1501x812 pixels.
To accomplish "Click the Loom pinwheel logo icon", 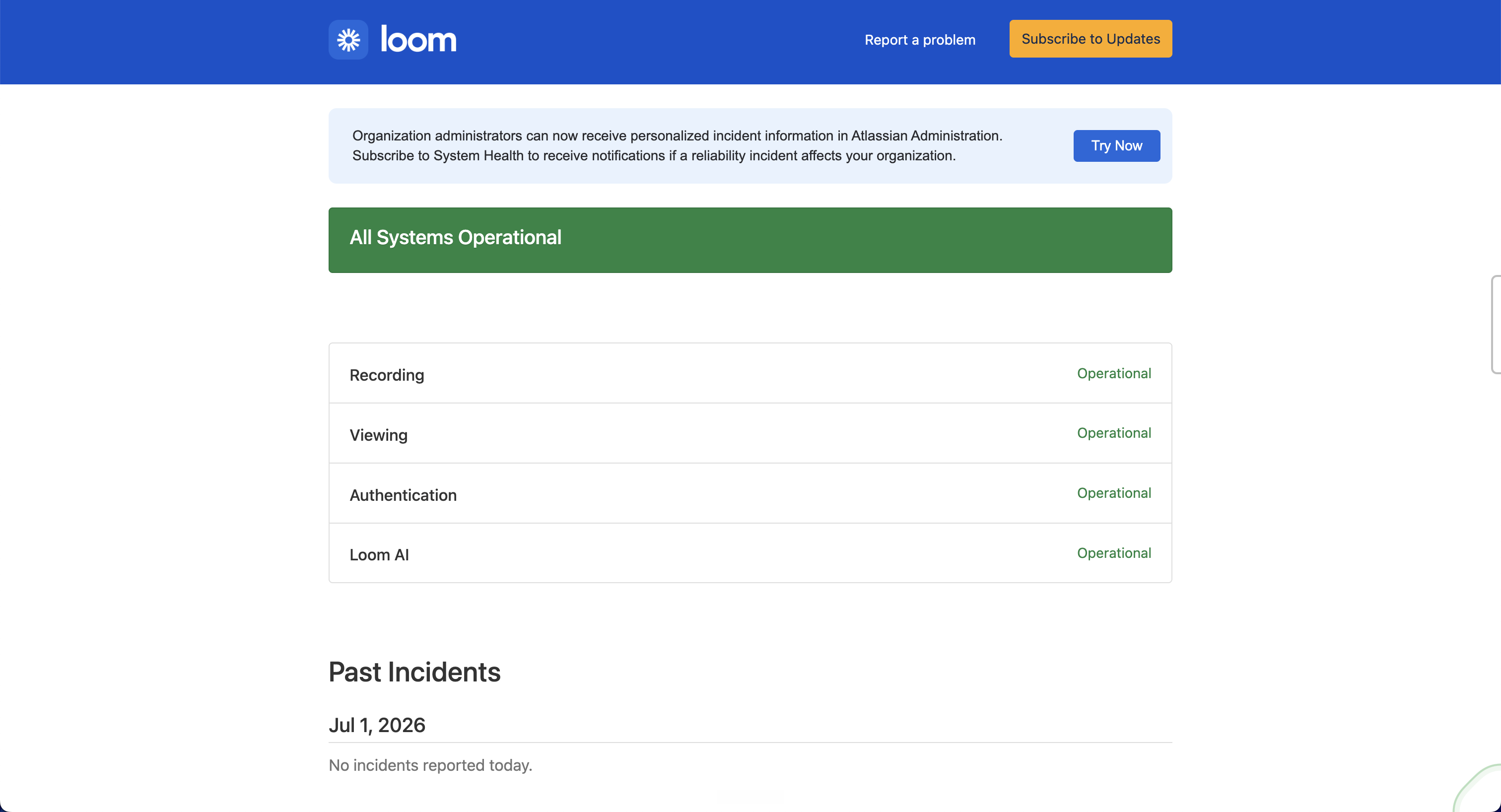I will point(348,40).
